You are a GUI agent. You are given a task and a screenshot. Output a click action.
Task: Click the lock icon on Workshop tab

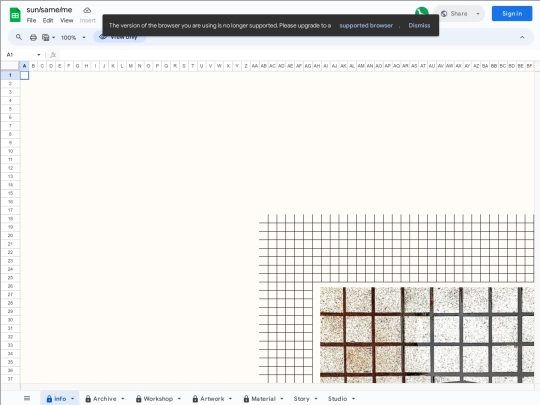click(x=139, y=399)
